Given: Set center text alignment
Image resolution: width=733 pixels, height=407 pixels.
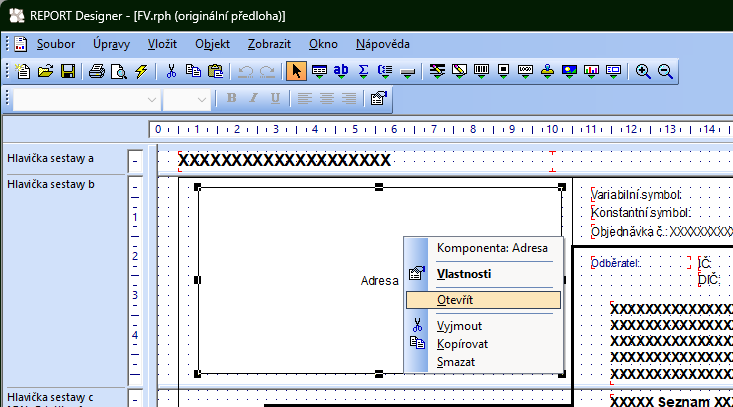Looking at the screenshot, I should 327,98.
